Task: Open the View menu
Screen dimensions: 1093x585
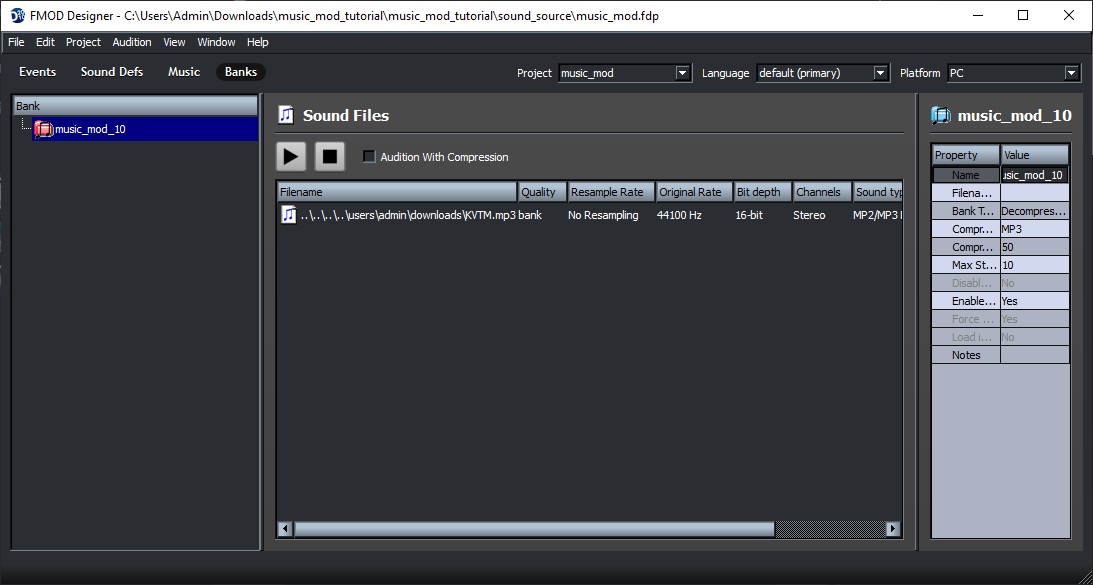Action: click(x=174, y=42)
